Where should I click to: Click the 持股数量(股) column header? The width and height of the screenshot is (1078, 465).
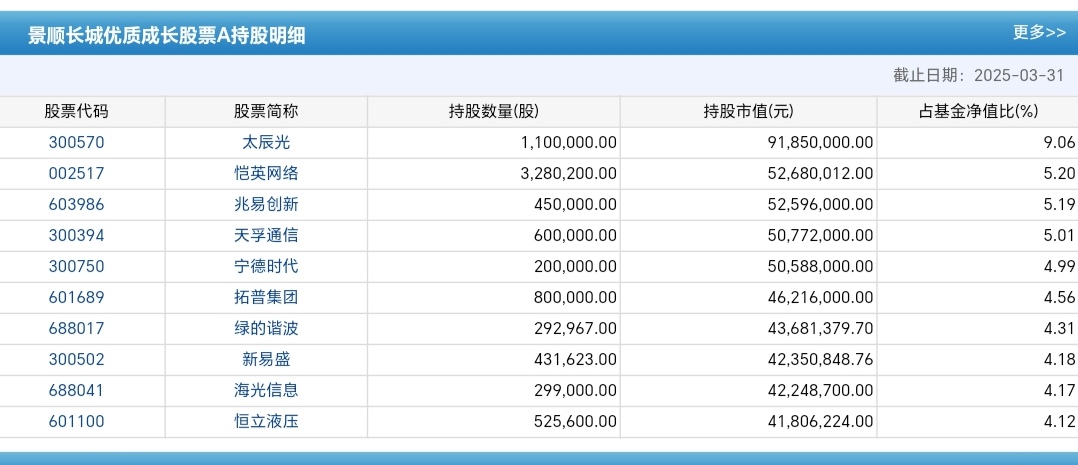pos(493,112)
